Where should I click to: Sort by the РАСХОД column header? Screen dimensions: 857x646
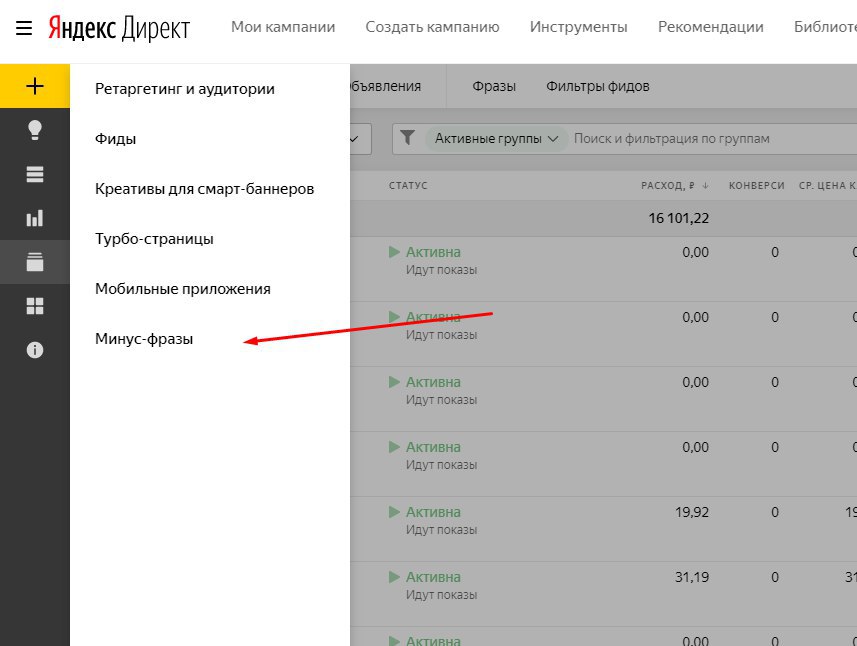[668, 186]
